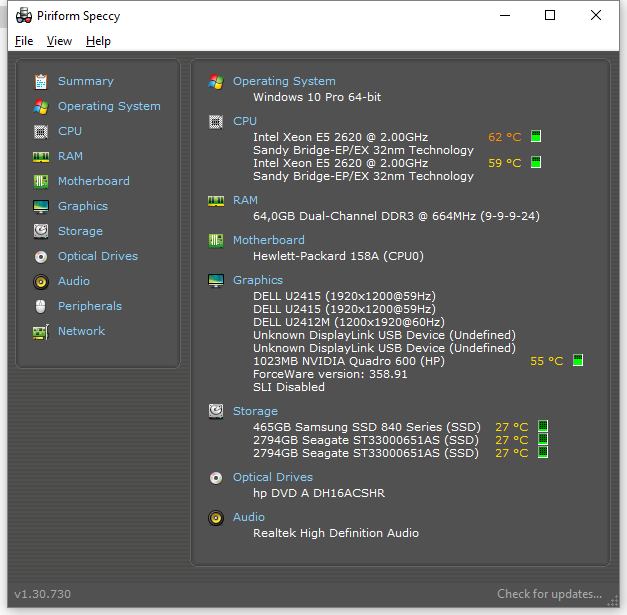Viewport: 627px width, 615px height.
Task: Open the View menu
Action: [x=59, y=41]
